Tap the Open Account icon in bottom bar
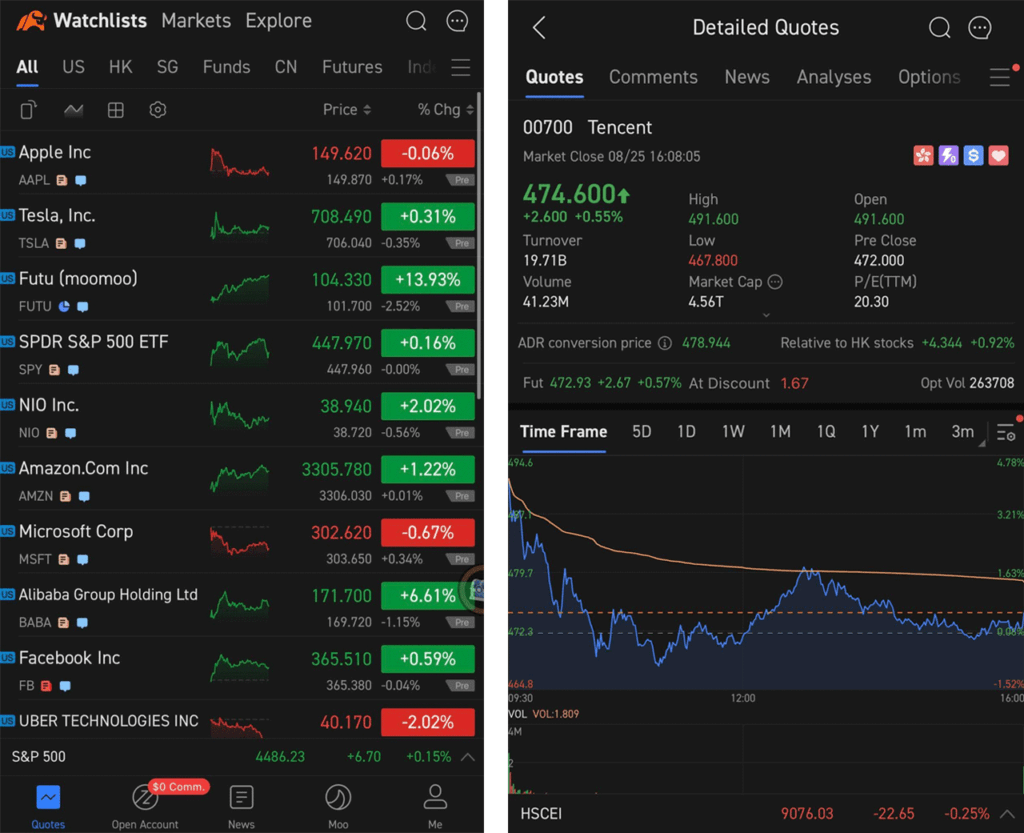This screenshot has width=1024, height=833. click(144, 797)
